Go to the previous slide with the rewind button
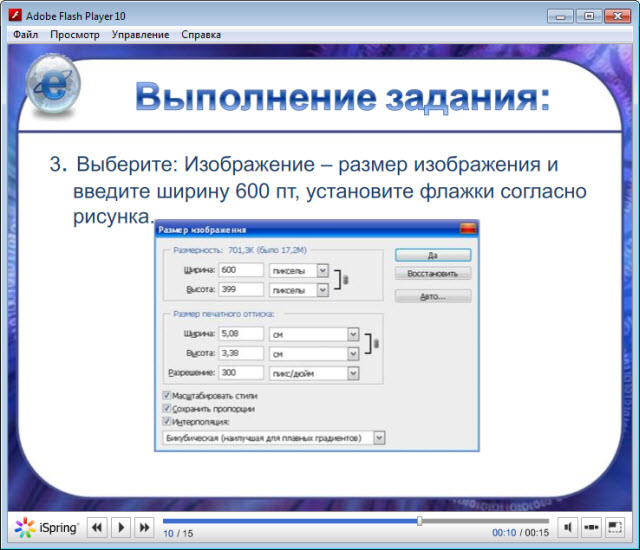The image size is (640, 550). point(97,528)
